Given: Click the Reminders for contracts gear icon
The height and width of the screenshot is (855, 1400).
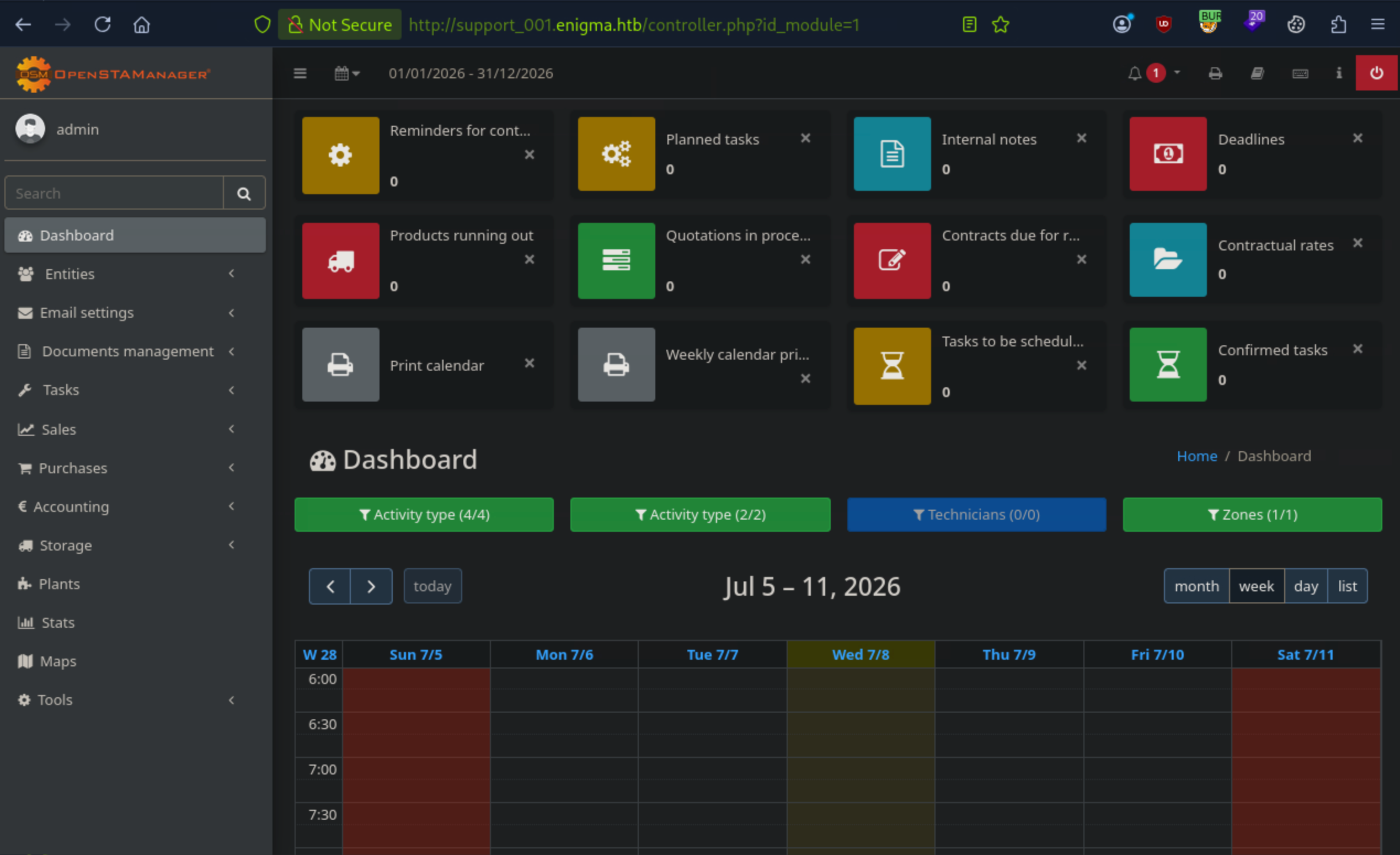Looking at the screenshot, I should (x=340, y=155).
